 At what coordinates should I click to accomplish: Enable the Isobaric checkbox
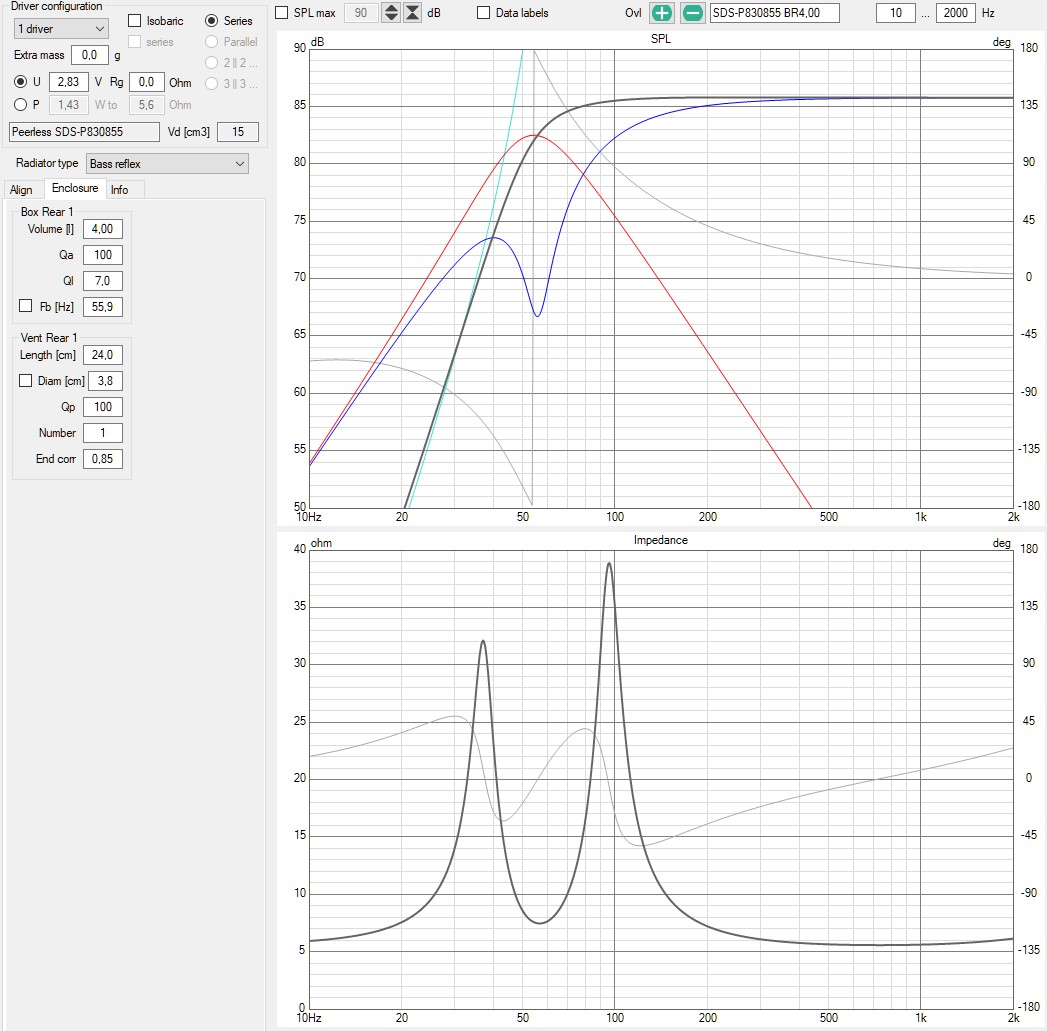click(x=135, y=21)
